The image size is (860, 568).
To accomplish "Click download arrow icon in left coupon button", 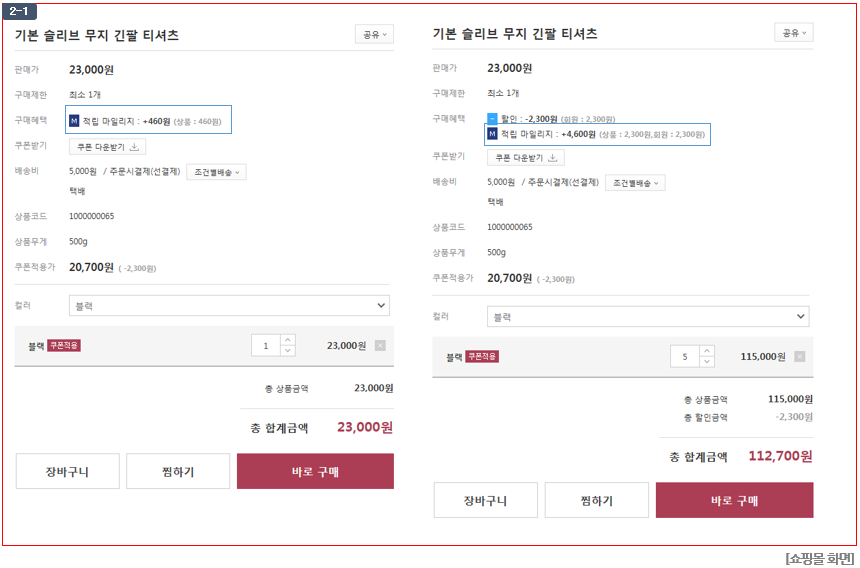I will point(134,147).
